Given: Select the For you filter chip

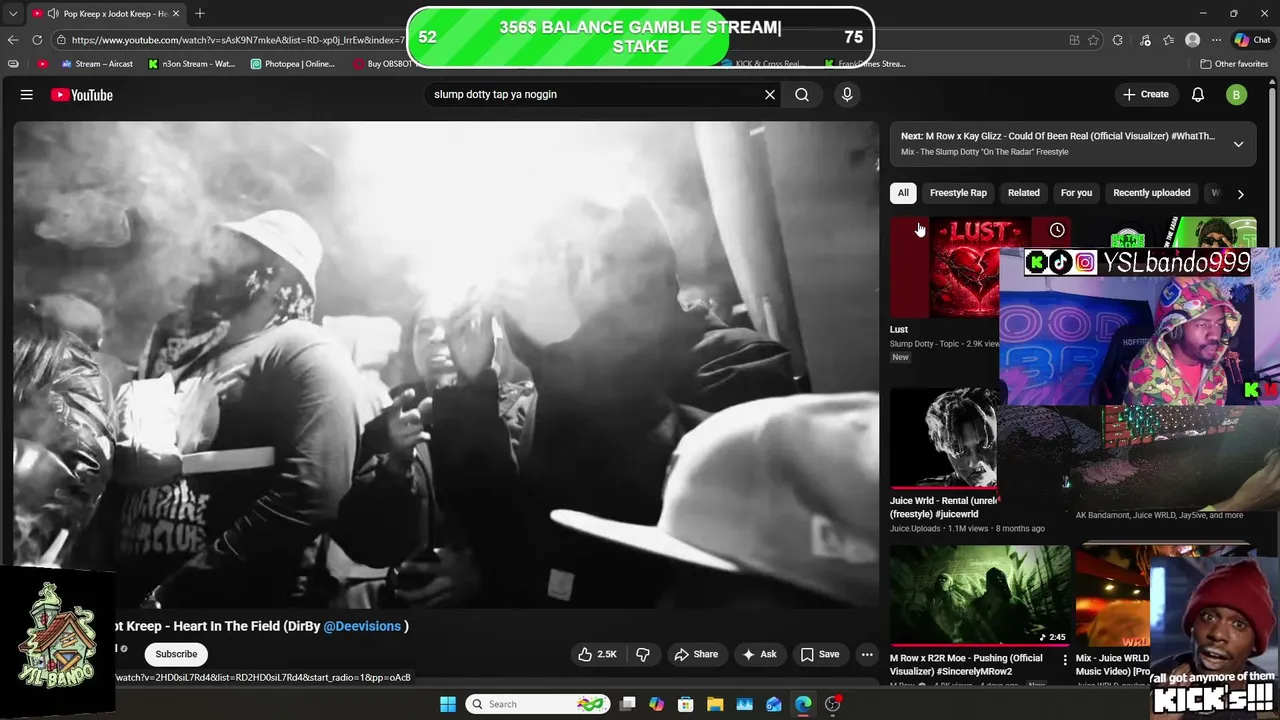Looking at the screenshot, I should click(1076, 193).
